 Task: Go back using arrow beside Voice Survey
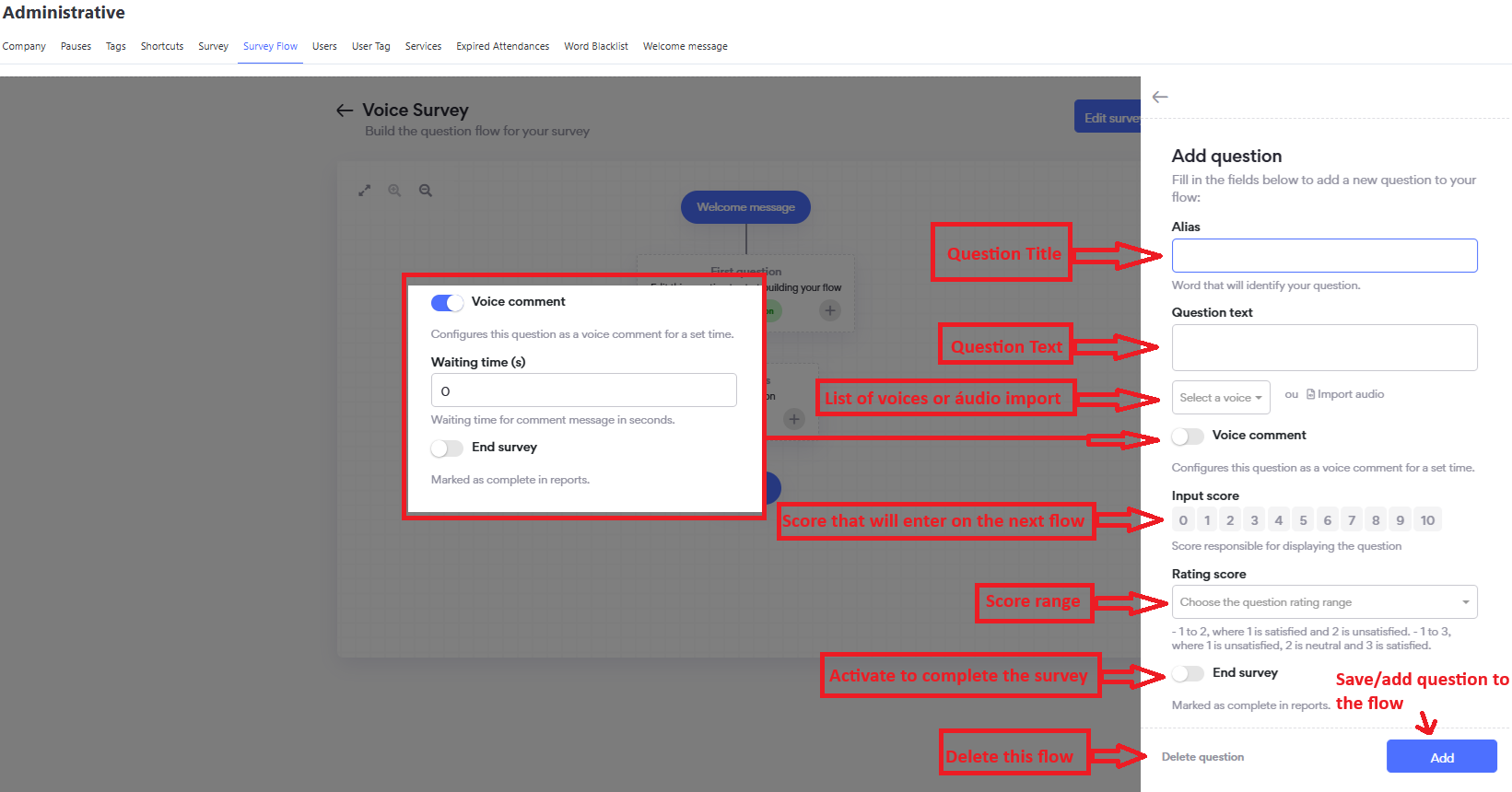[x=345, y=111]
